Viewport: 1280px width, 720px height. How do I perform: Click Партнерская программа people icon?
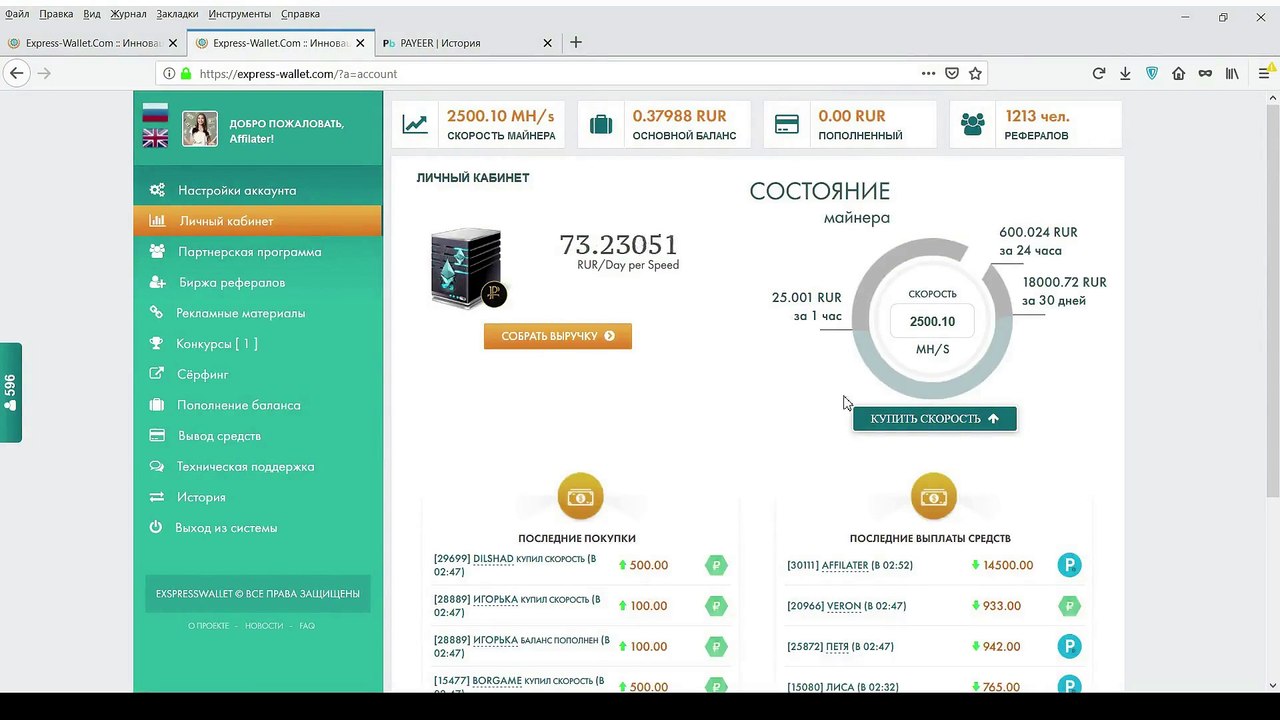[157, 251]
